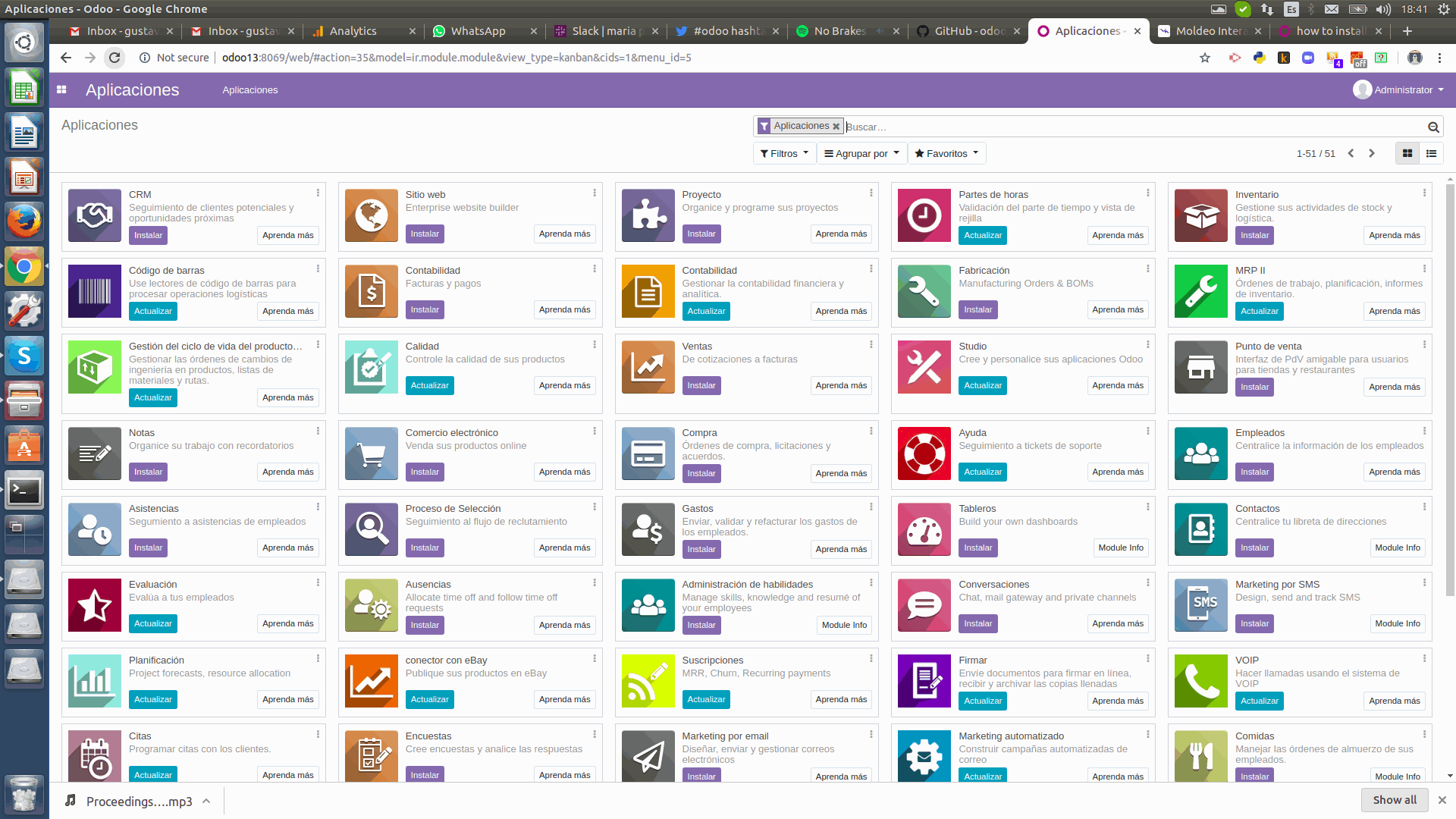The height and width of the screenshot is (819, 1456).
Task: Close the downloads bar
Action: pos(1442,800)
